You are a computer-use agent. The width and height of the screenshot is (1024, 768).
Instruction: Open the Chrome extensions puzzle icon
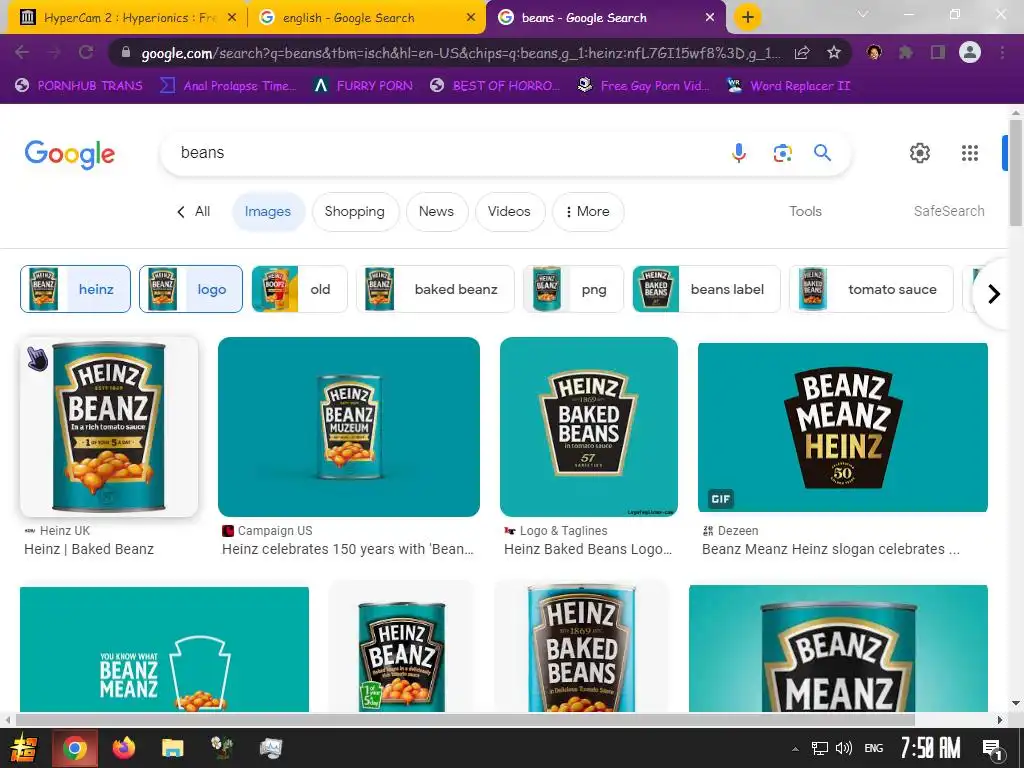pyautogui.click(x=906, y=52)
